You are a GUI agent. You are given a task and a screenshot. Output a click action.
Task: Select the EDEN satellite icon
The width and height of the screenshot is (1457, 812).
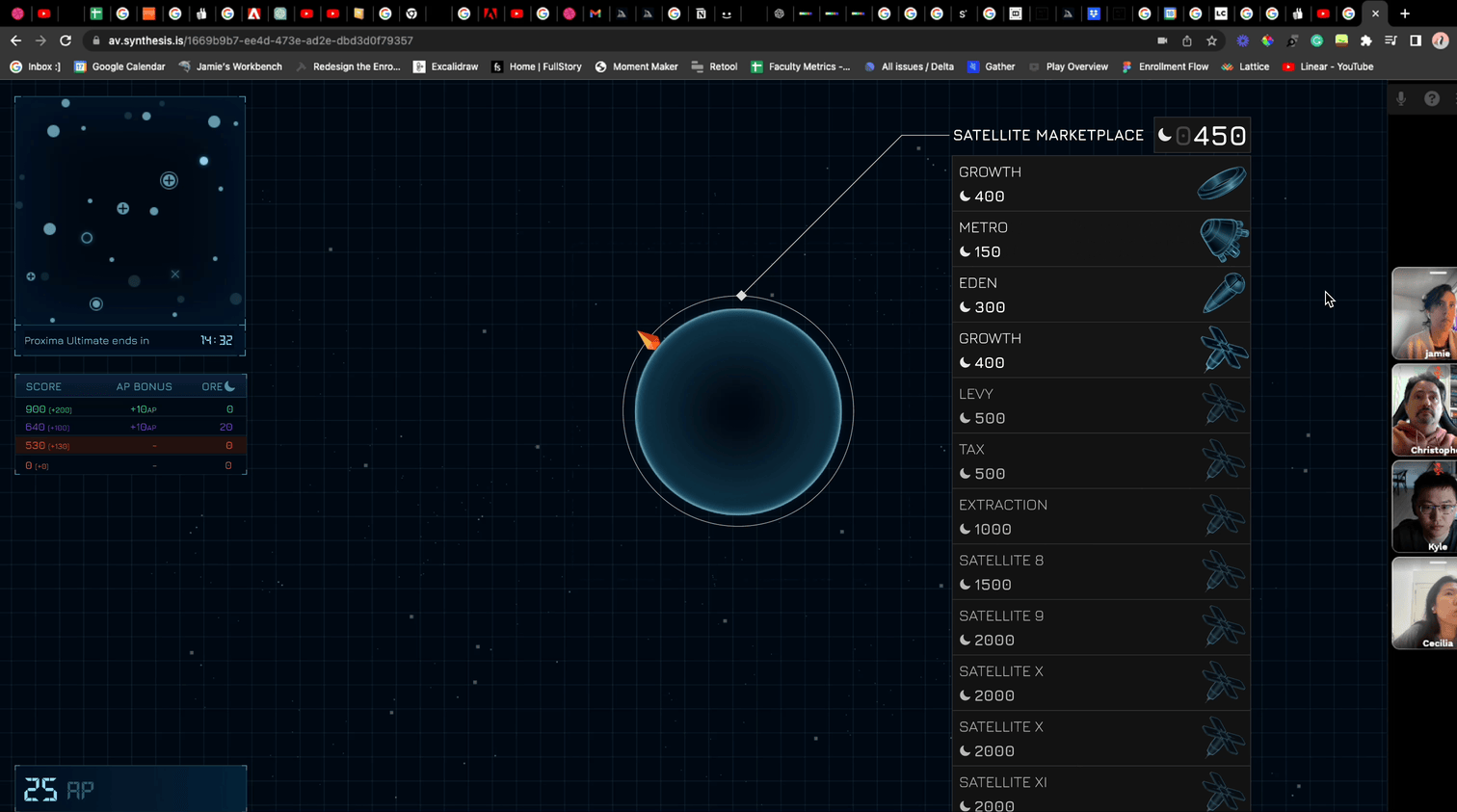[x=1224, y=294]
